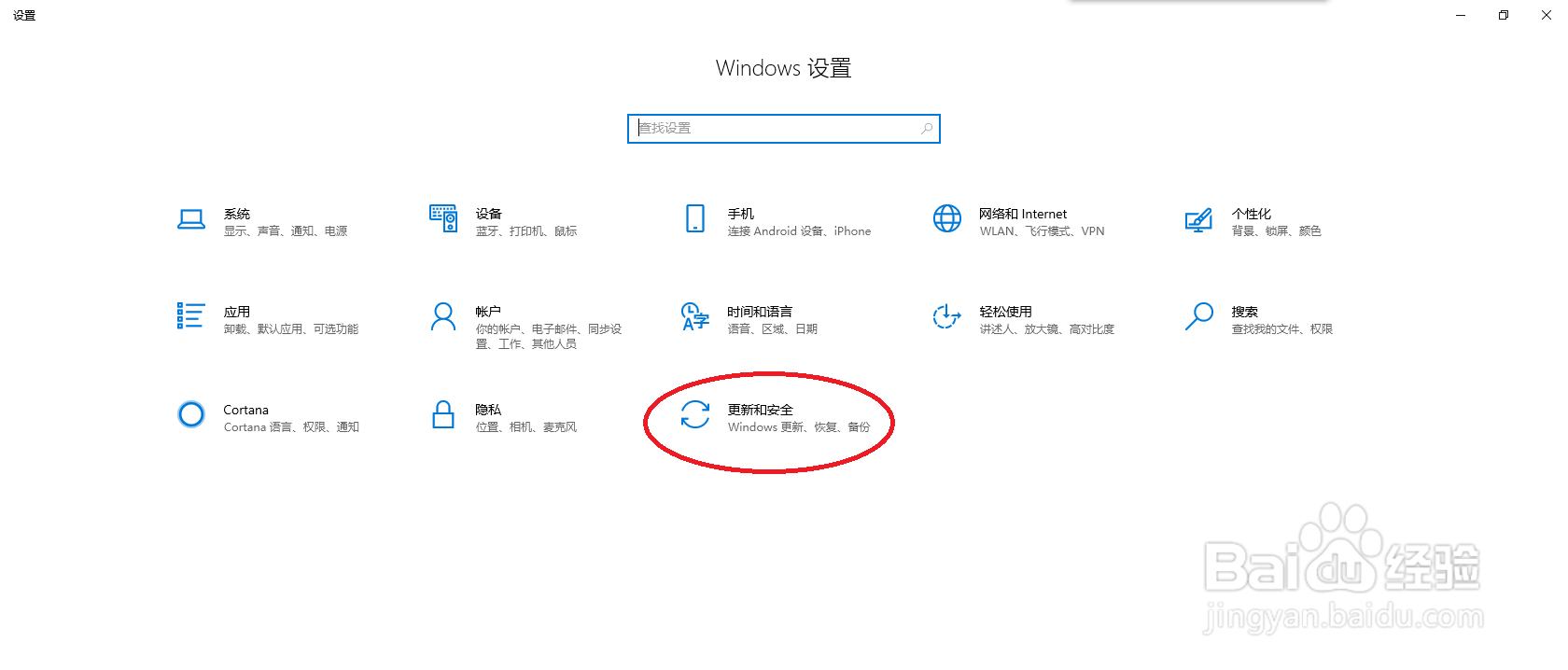Click 蓝牙、打印机、鼠标 description
Image resolution: width=1568 pixels, height=670 pixels.
point(526,231)
